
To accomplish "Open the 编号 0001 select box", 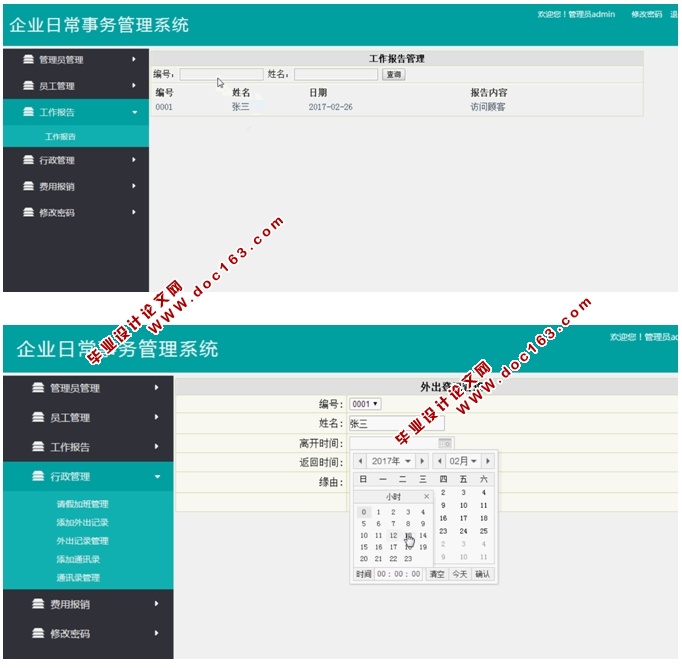I will (365, 404).
